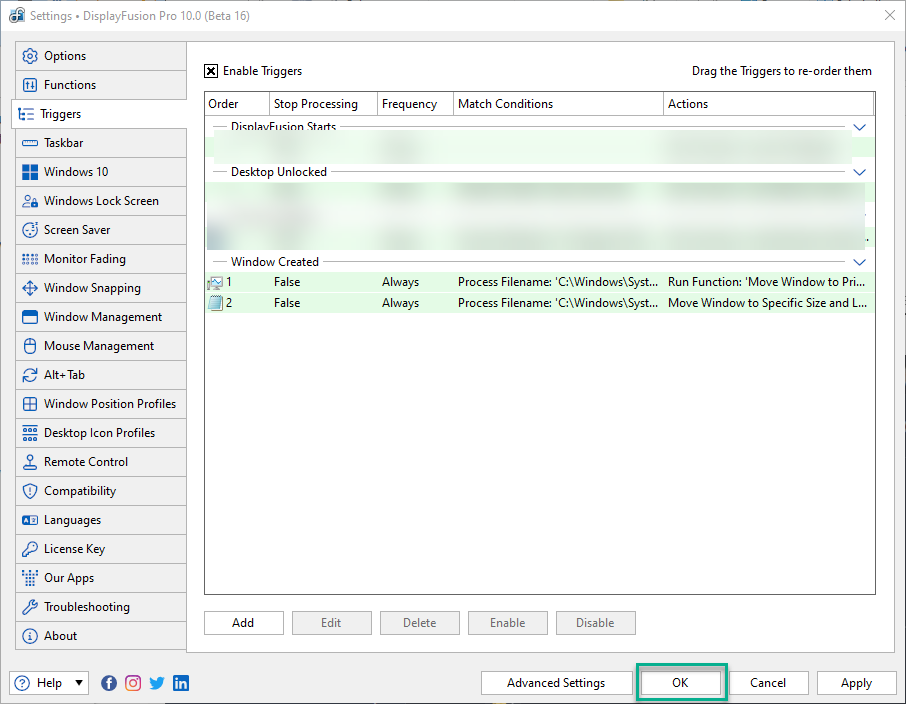The width and height of the screenshot is (906, 704).
Task: Close the Settings window
Action: [x=890, y=16]
